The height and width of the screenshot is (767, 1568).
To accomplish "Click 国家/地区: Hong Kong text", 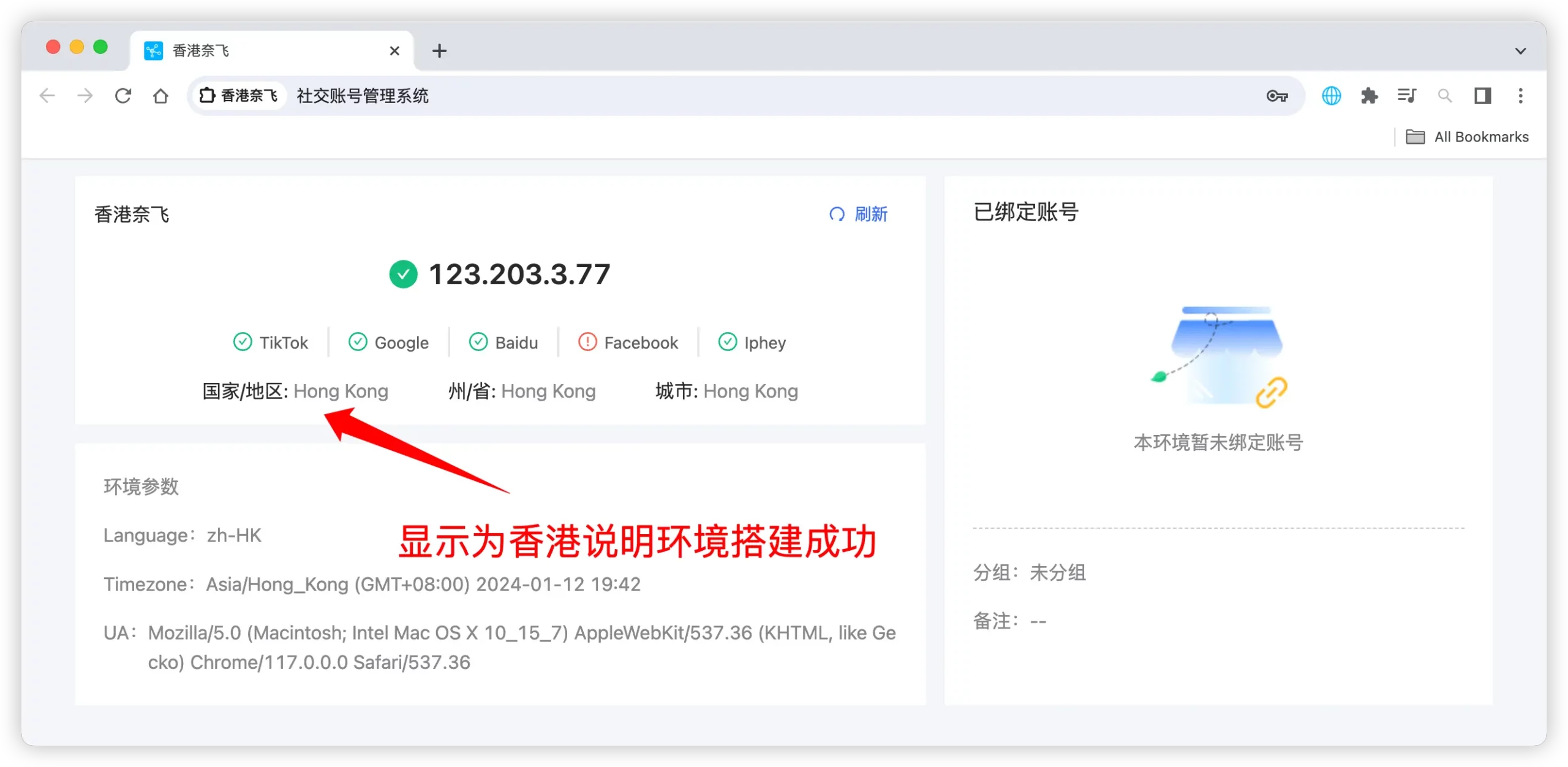I will click(x=295, y=391).
